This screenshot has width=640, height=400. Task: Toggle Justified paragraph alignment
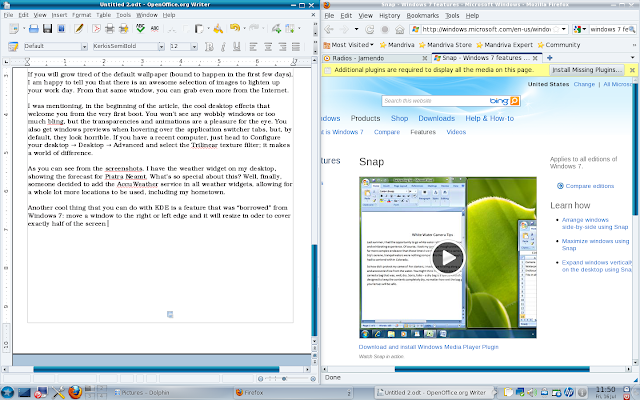click(x=296, y=47)
